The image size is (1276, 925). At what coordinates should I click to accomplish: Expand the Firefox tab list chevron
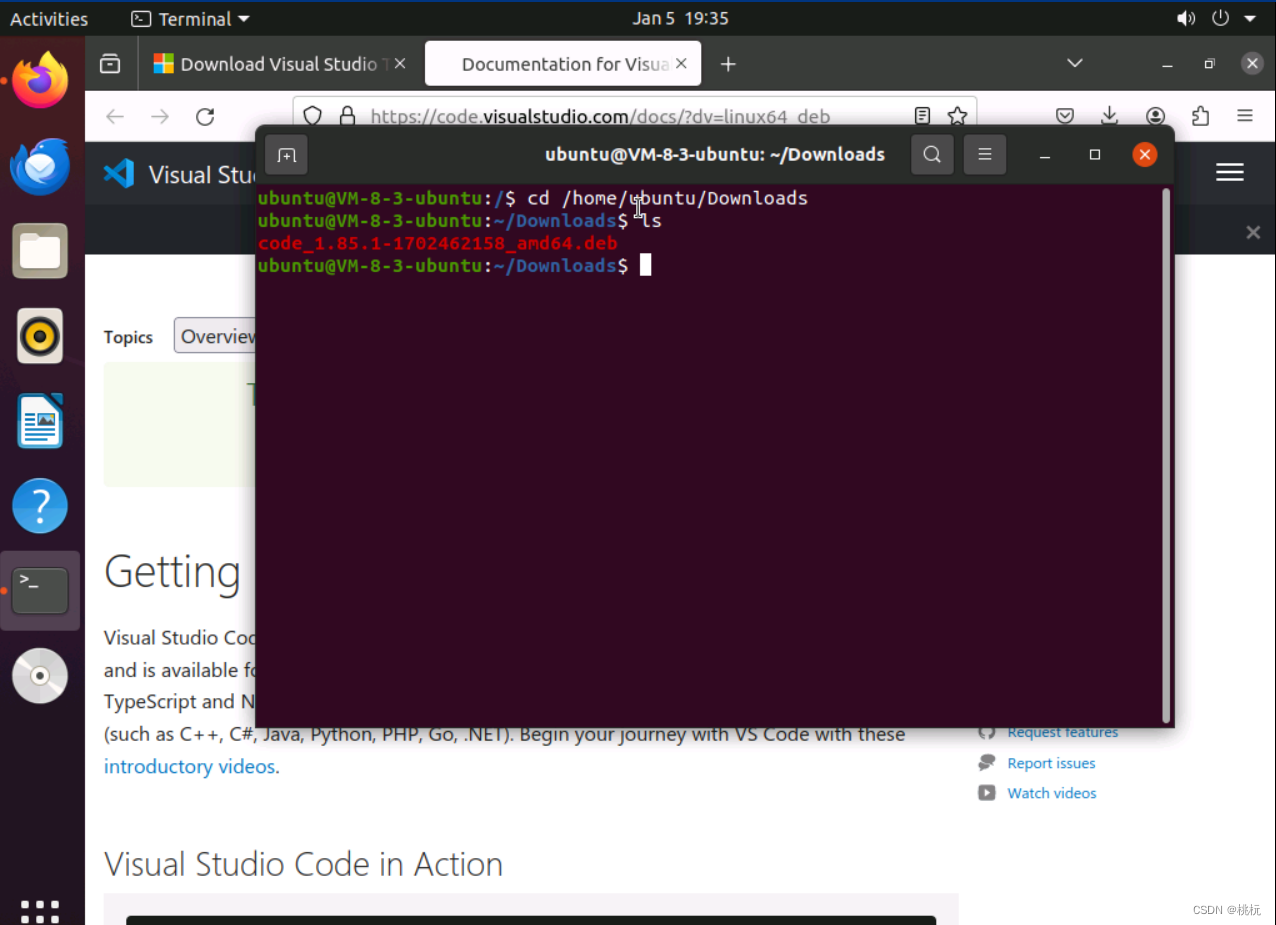pyautogui.click(x=1074, y=63)
